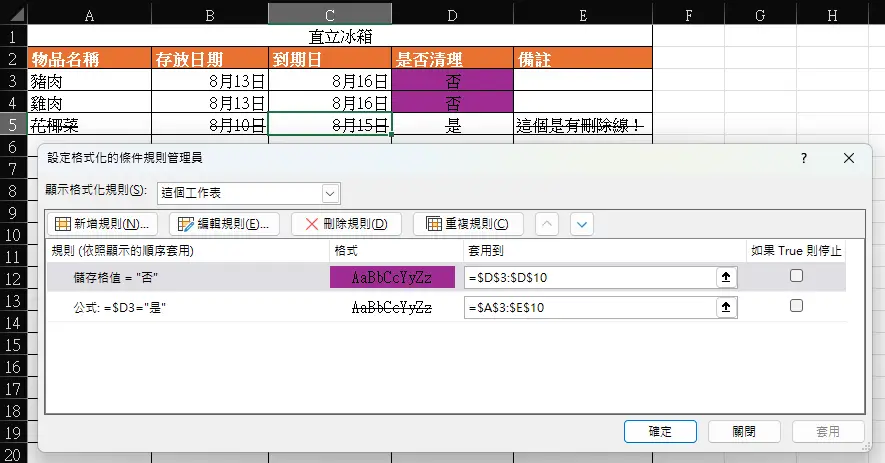Image resolution: width=885 pixels, height=463 pixels.
Task: Click the 新增規則 (New Rule) button
Action: point(102,224)
